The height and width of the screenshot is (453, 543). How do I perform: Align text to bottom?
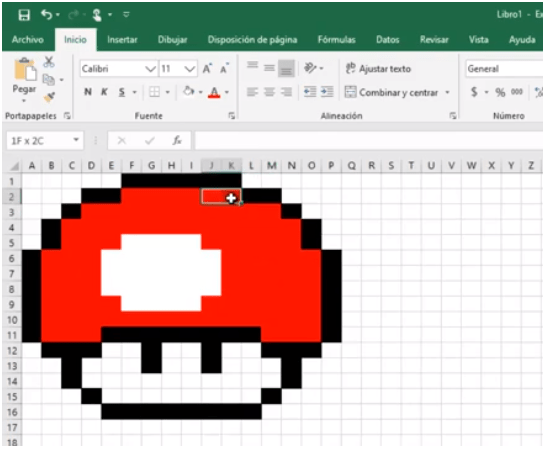(x=286, y=68)
